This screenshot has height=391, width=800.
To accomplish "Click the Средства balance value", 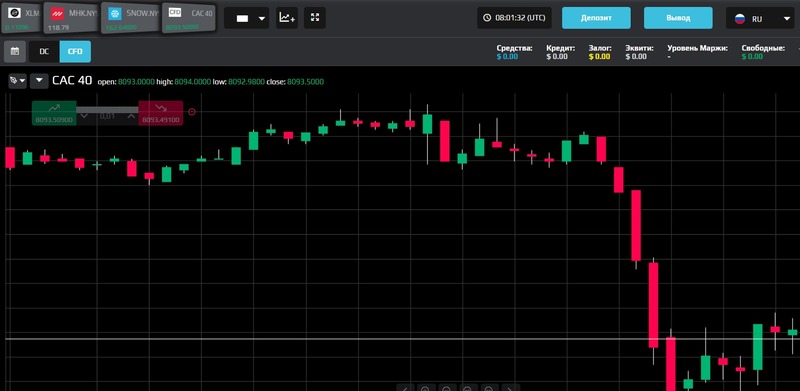I will coord(507,57).
